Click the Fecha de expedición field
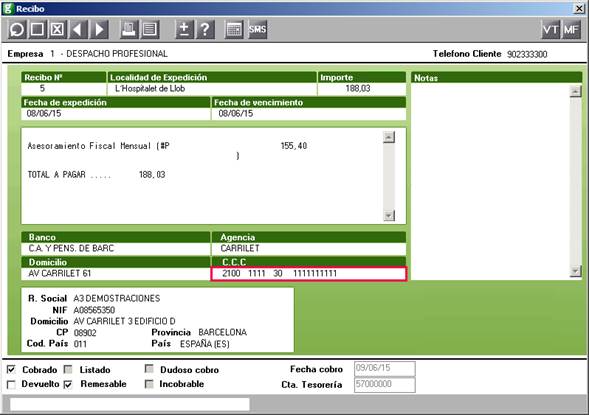The image size is (589, 415). click(x=116, y=114)
